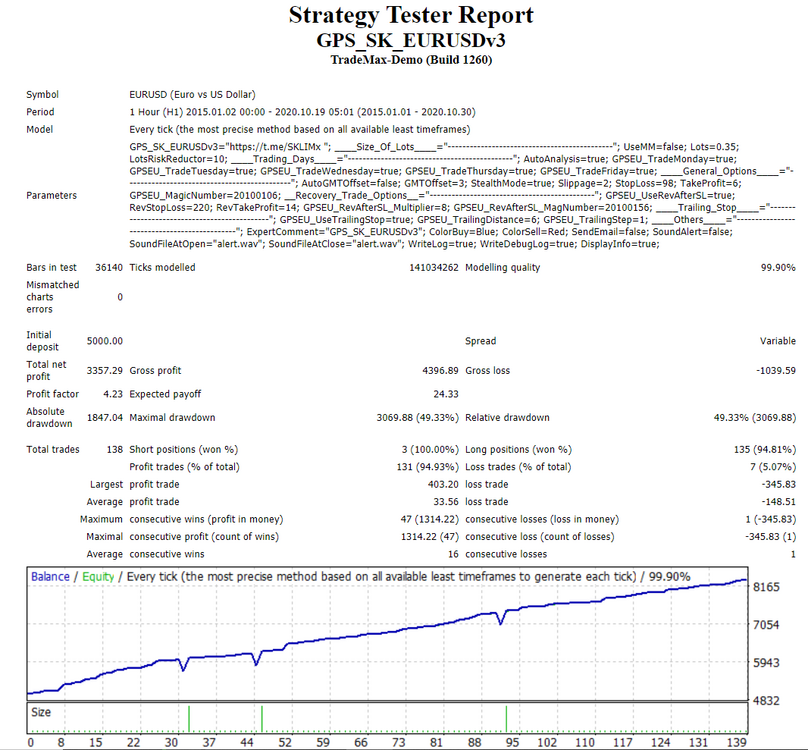Click Initial deposit value 5000.00
The image size is (808, 750).
pos(105,341)
